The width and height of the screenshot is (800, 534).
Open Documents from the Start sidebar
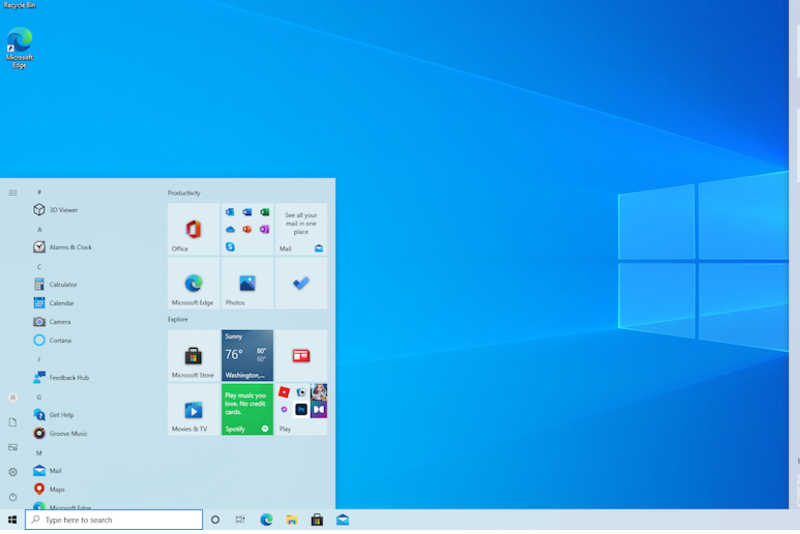click(13, 422)
